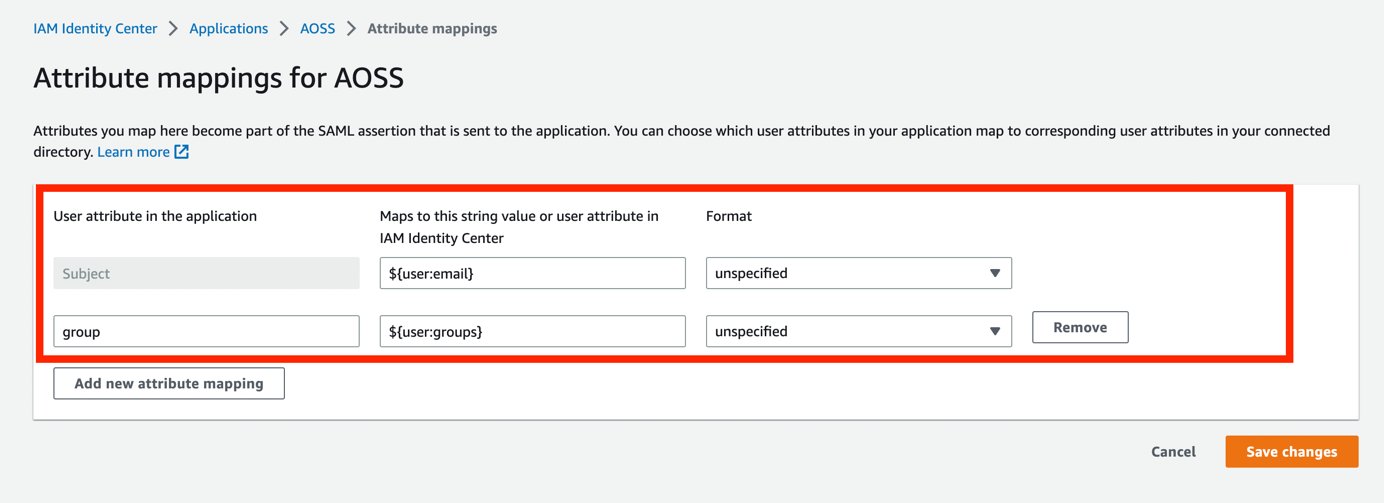The width and height of the screenshot is (1384, 503).
Task: Open Format dropdown for Subject row
Action: (x=858, y=273)
